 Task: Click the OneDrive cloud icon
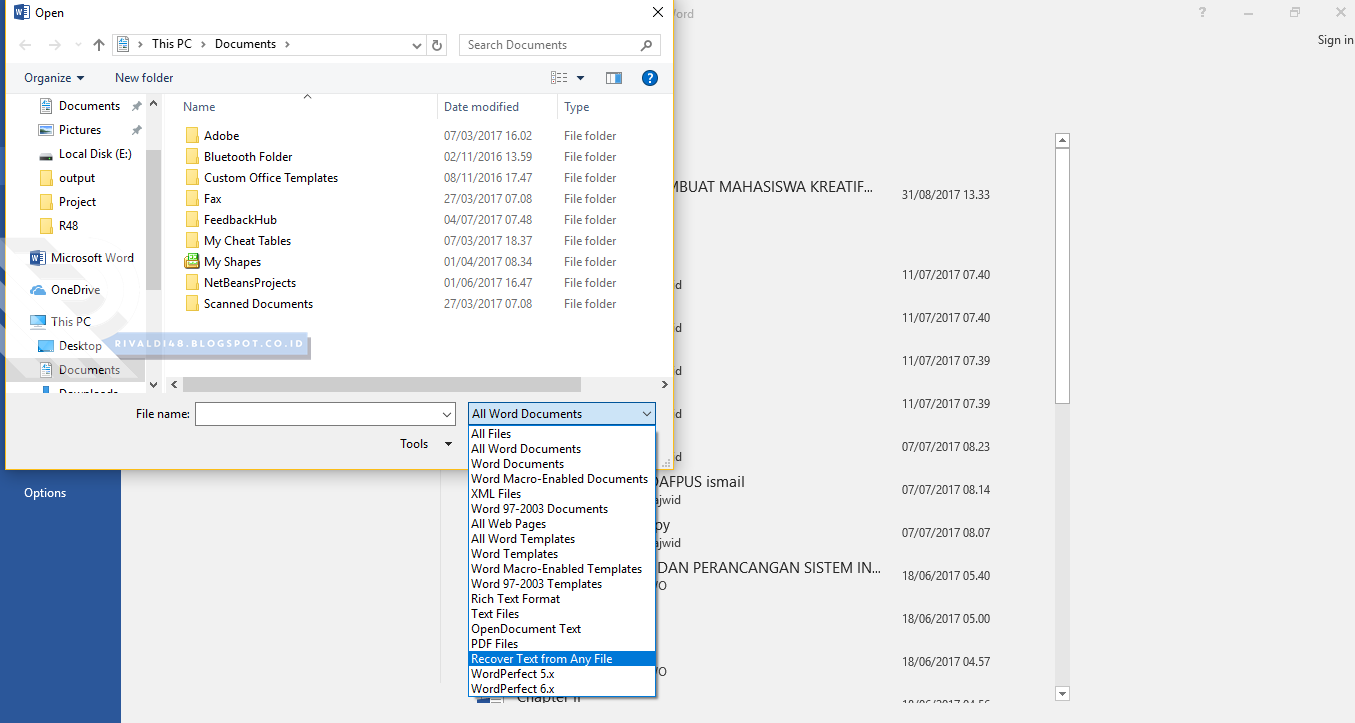38,290
